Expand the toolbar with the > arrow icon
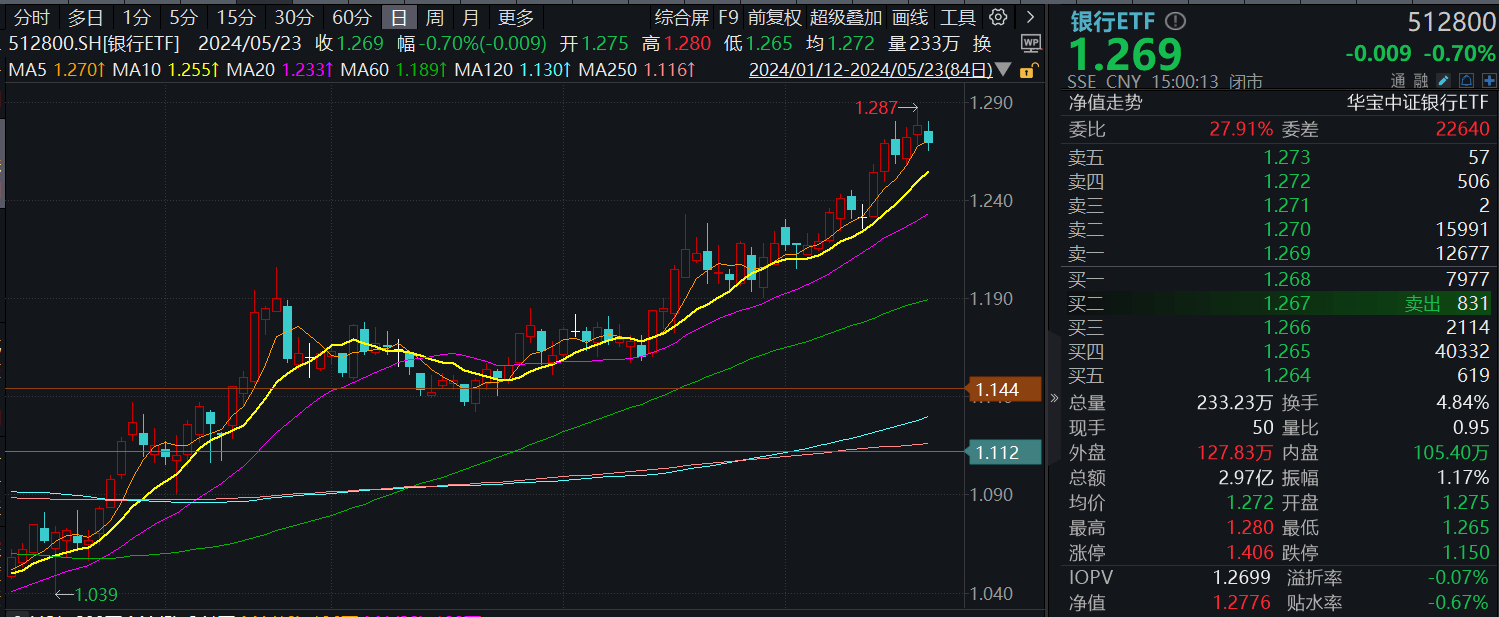Screen dimensions: 1499x617 (1031, 16)
